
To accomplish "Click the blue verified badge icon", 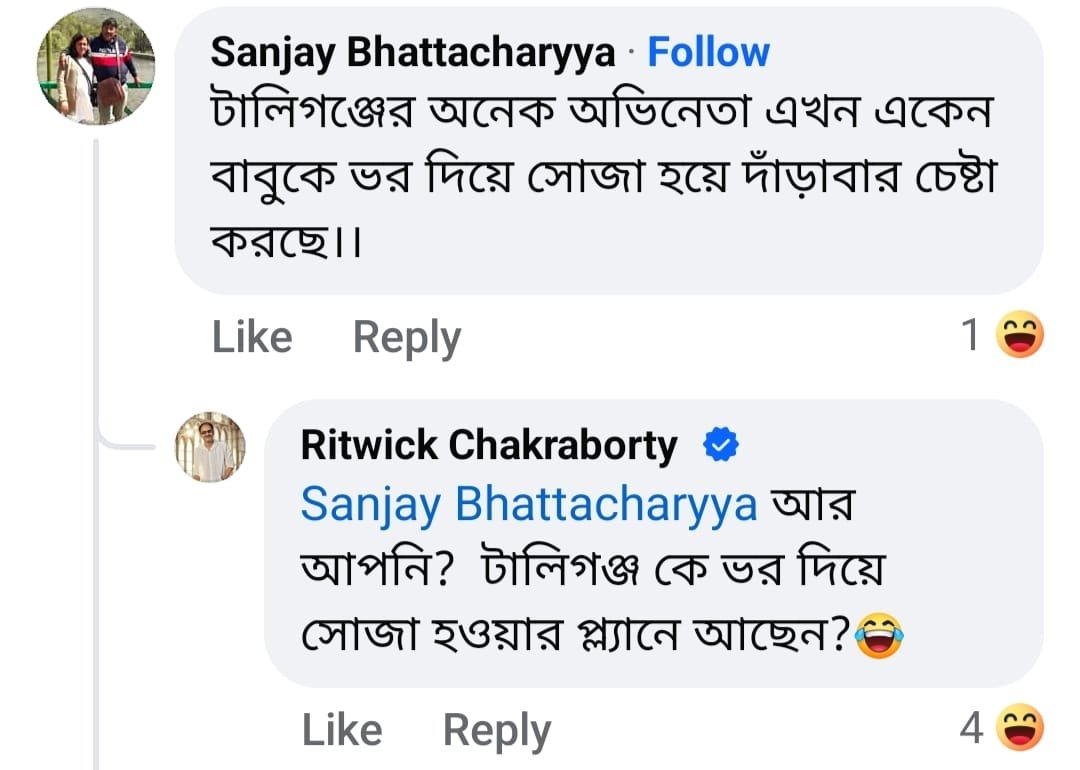I will [720, 446].
